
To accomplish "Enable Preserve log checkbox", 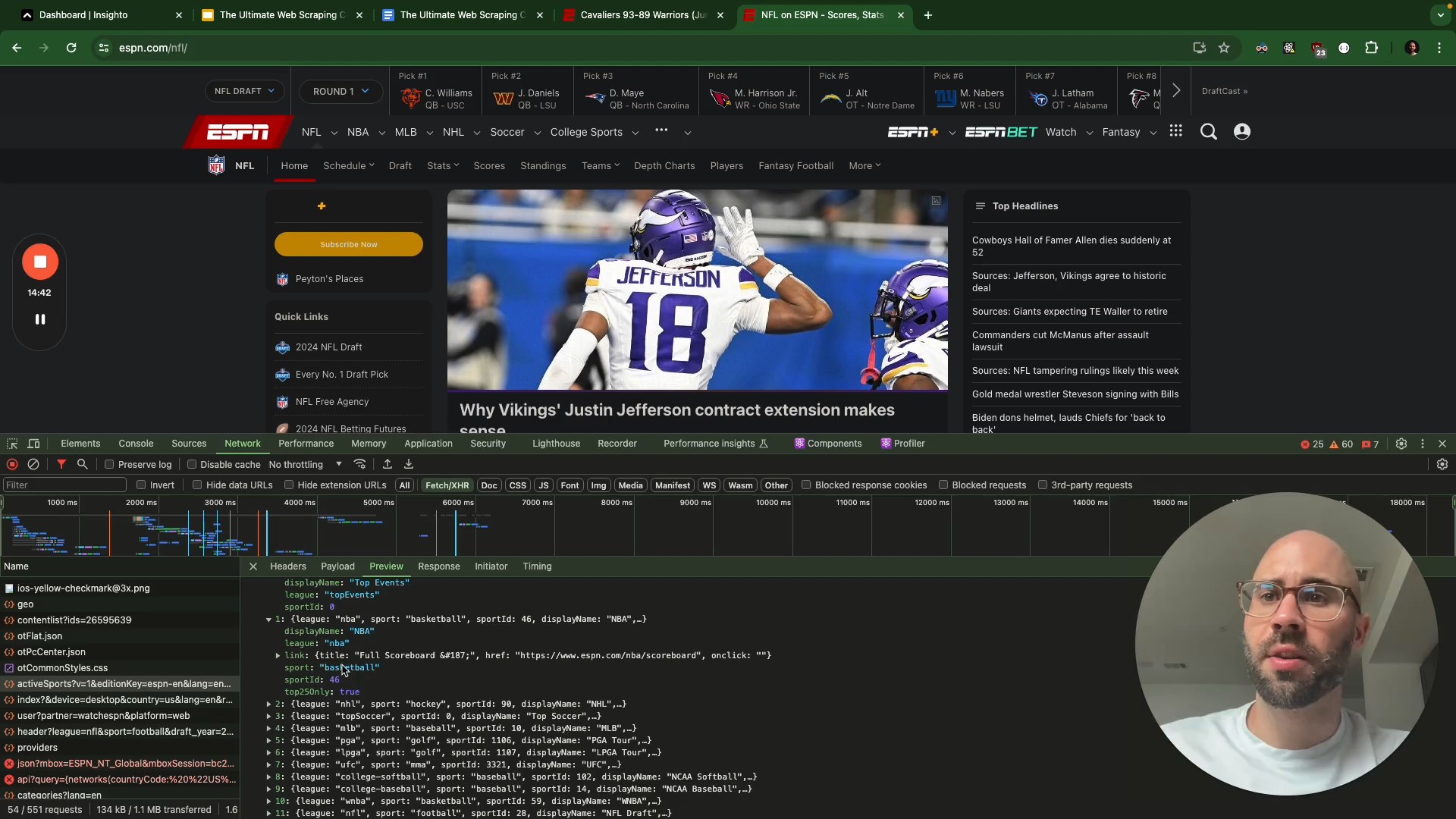I will click(x=109, y=464).
